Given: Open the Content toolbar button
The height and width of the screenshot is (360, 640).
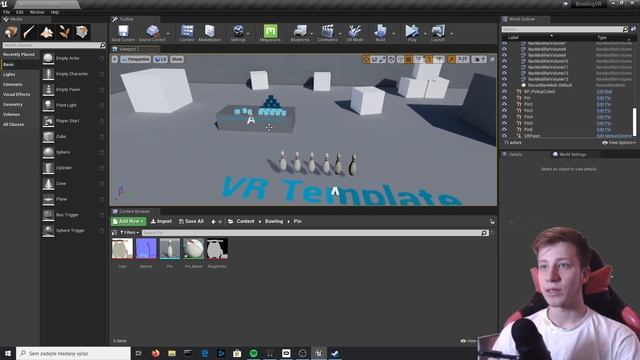Looking at the screenshot, I should click(187, 31).
